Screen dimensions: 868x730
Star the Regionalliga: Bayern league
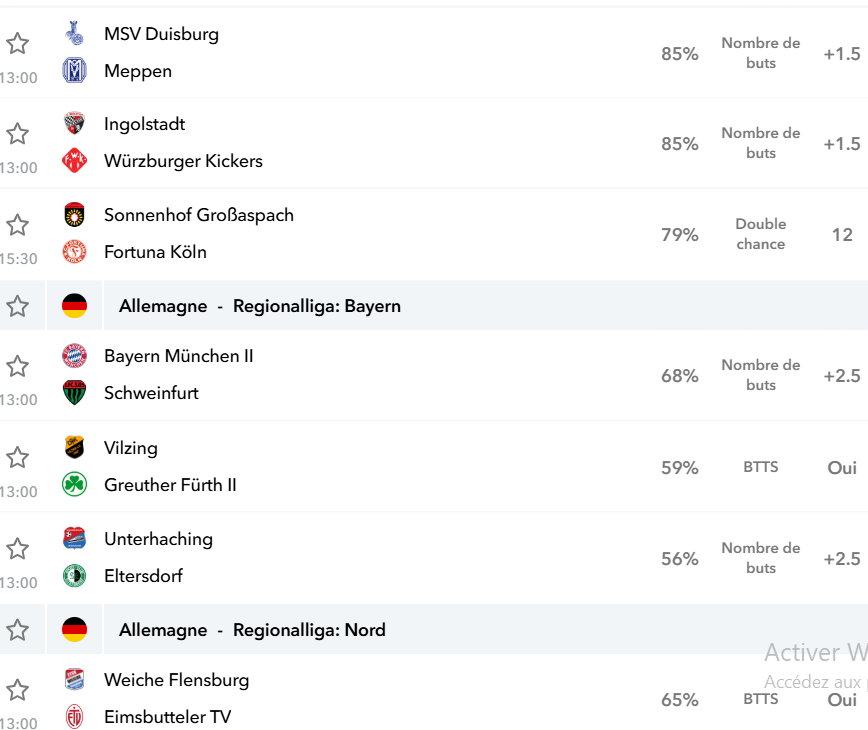coord(17,306)
